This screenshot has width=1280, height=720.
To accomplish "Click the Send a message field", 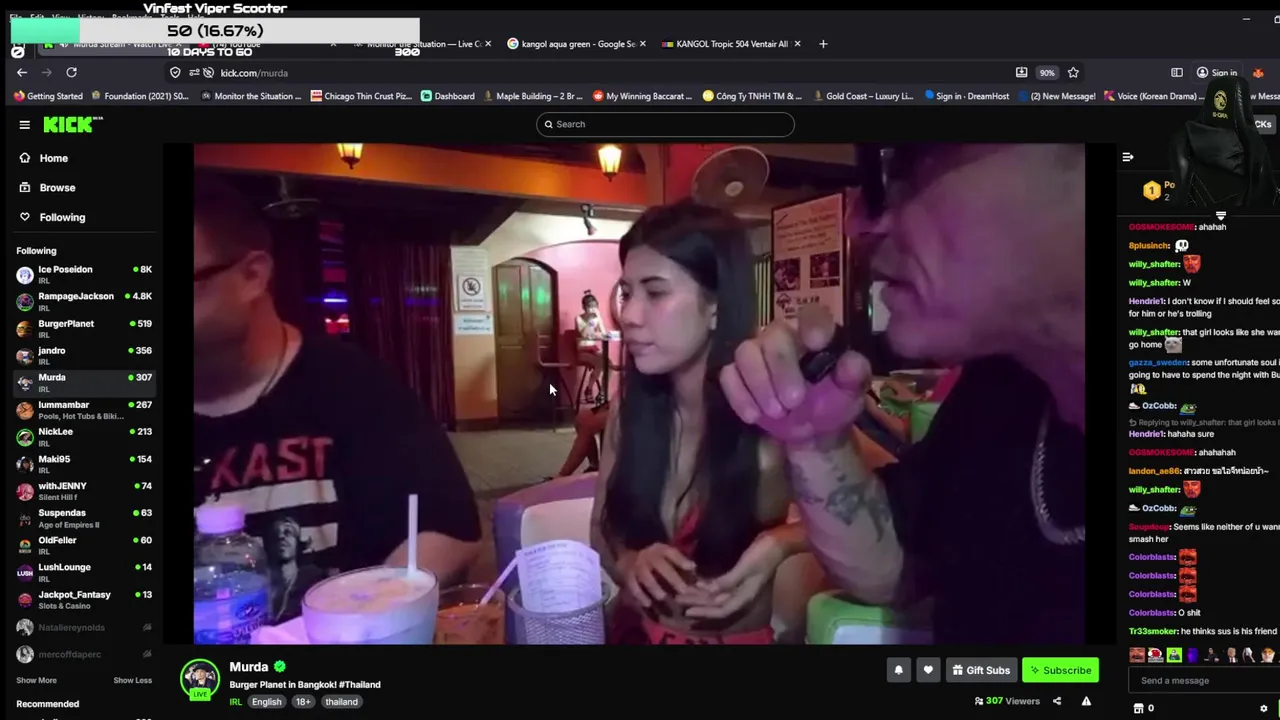I will click(1203, 681).
